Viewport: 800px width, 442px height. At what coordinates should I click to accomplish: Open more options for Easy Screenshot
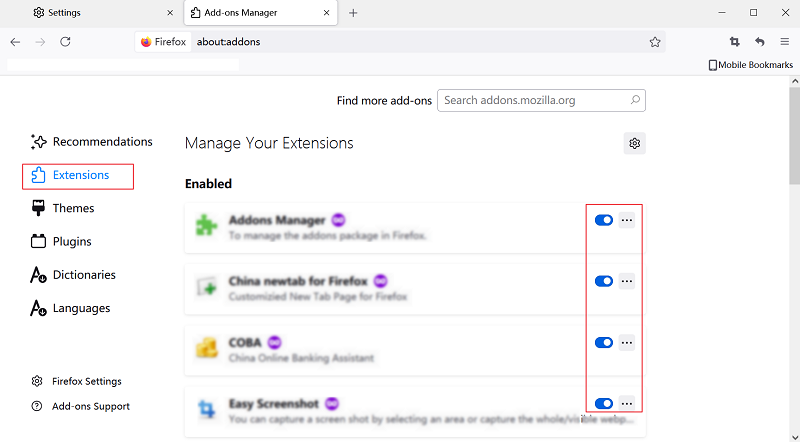click(627, 404)
